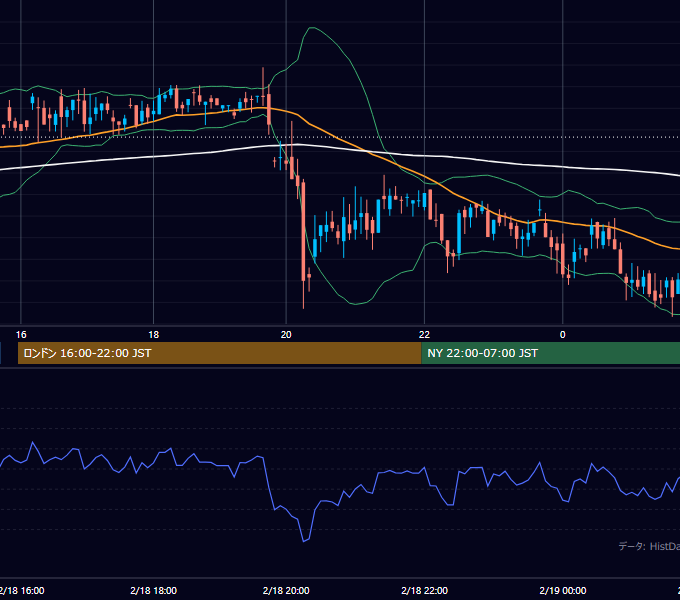Click the 18 hour label on chart axis

click(x=154, y=335)
